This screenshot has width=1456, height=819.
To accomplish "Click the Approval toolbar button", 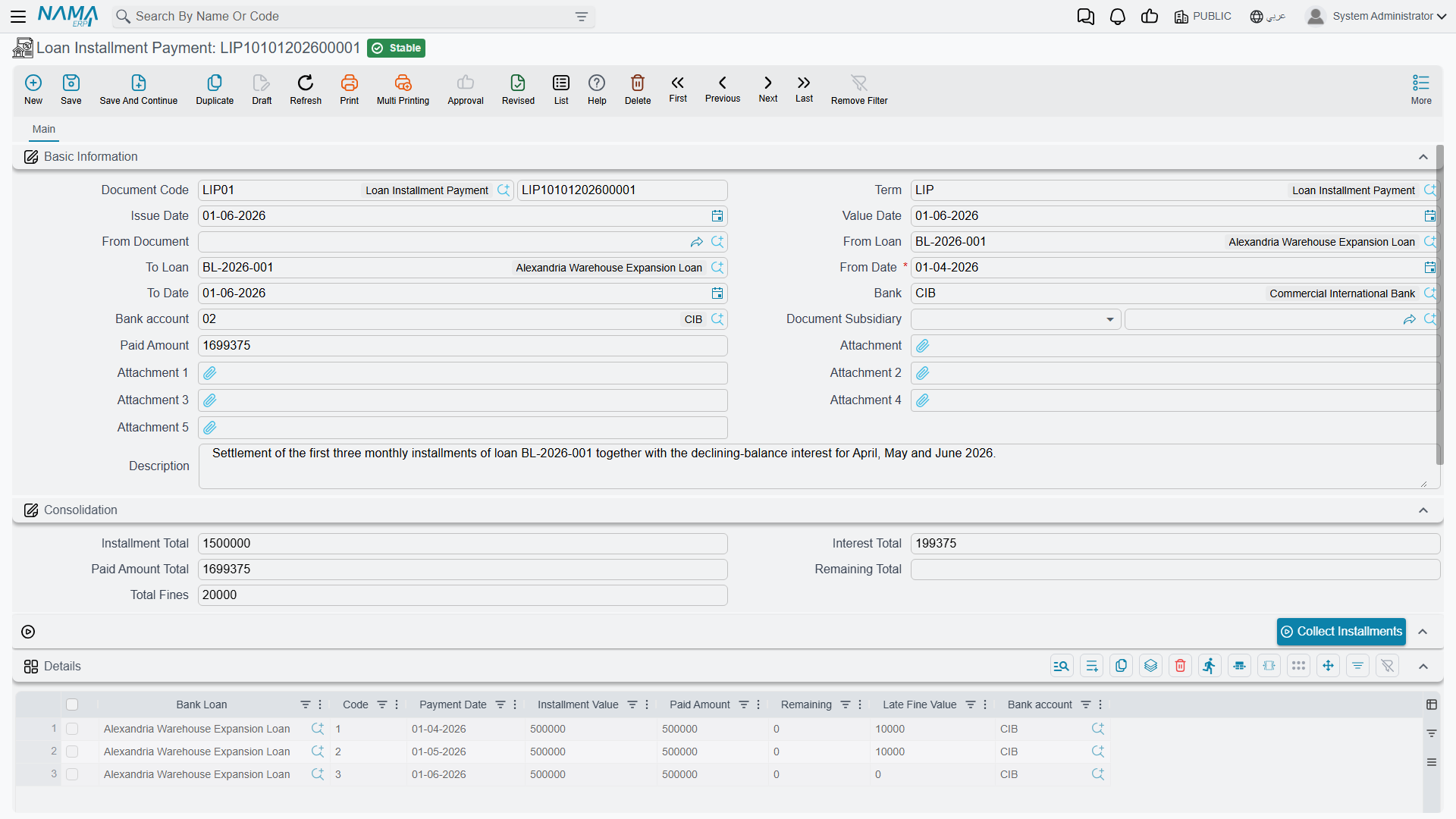I will click(x=466, y=89).
